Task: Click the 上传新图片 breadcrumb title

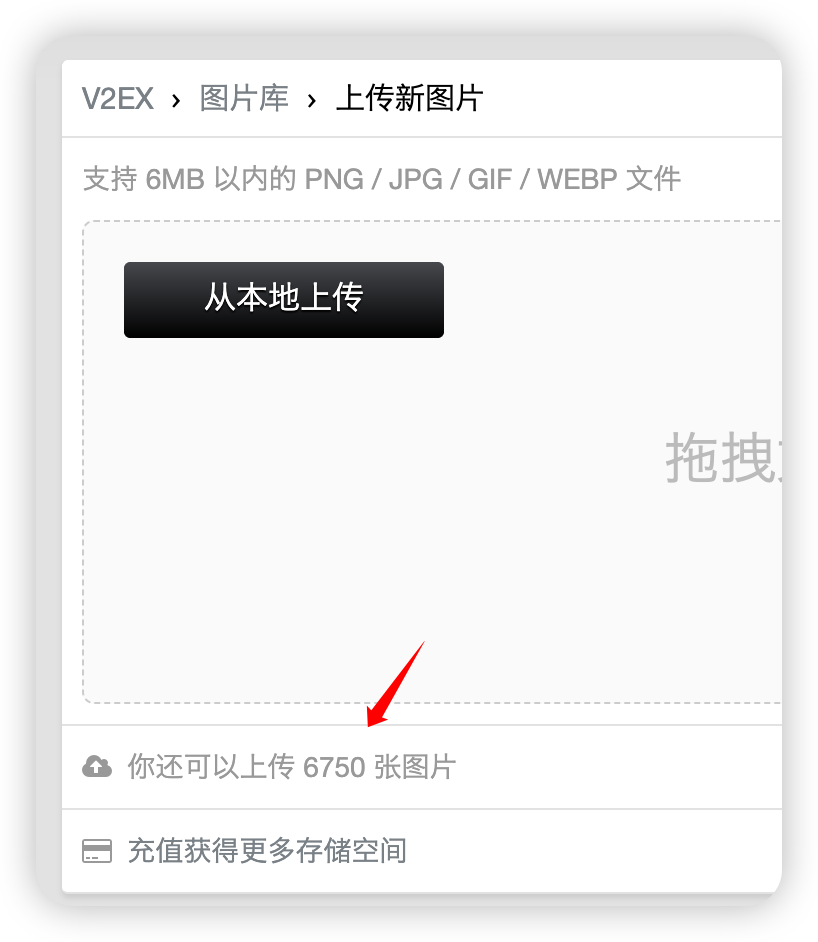Action: (410, 99)
